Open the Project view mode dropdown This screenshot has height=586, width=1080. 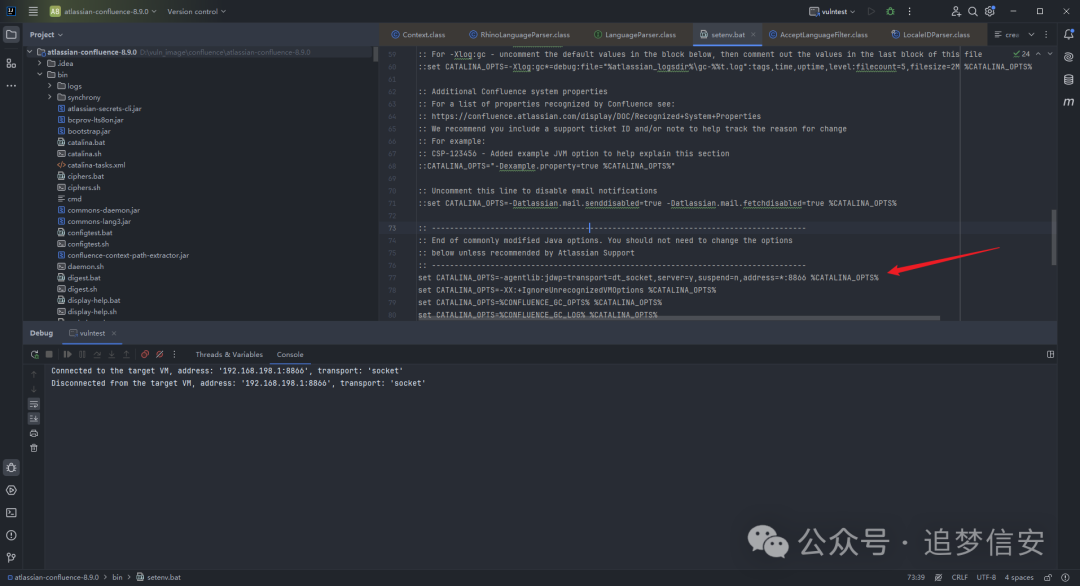tap(46, 34)
